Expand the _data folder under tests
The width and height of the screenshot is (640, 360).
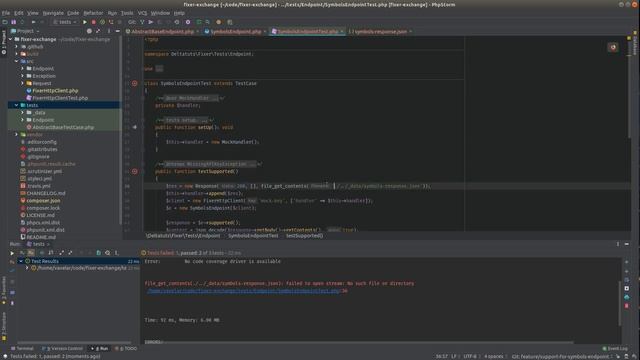[22, 113]
